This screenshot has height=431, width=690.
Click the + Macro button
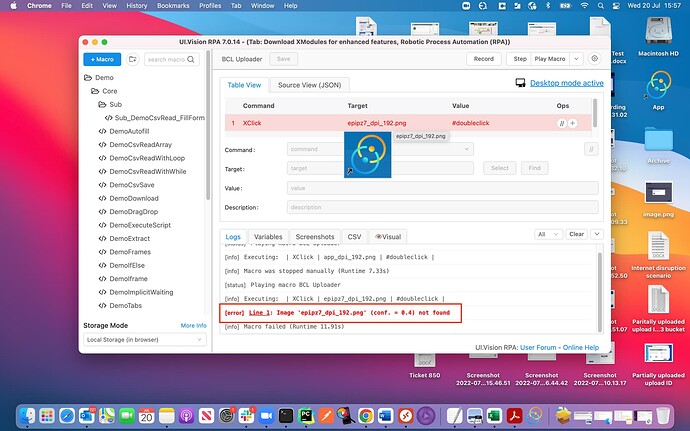click(x=102, y=59)
